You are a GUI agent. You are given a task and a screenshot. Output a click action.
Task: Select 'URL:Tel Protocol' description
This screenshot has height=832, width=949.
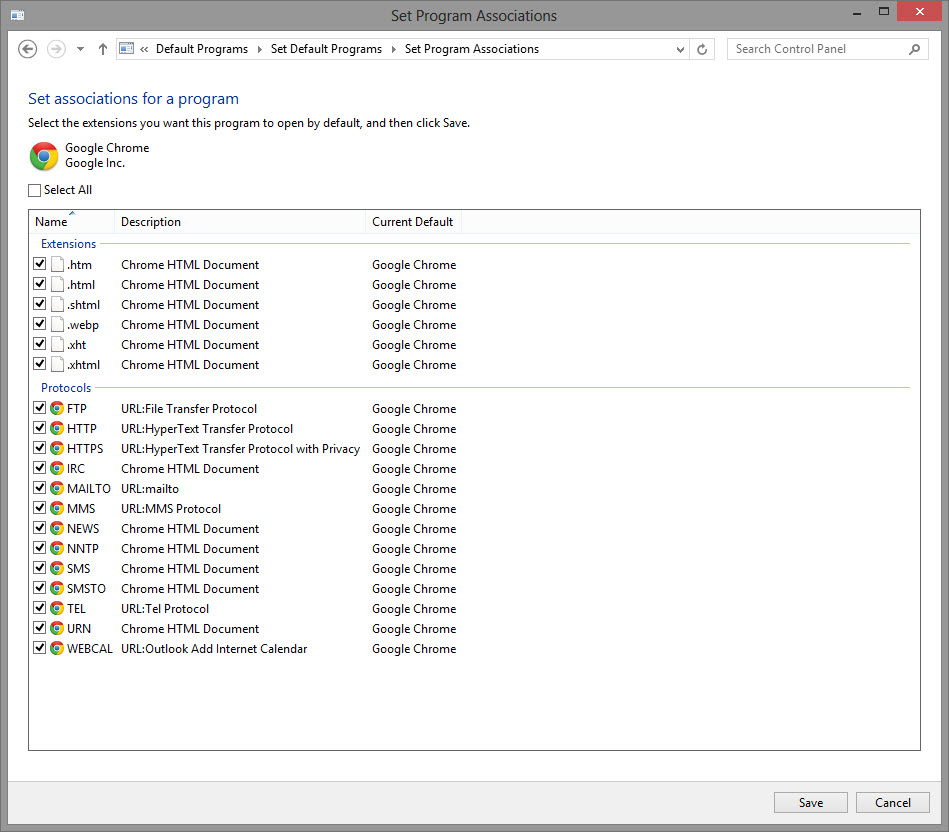point(165,609)
